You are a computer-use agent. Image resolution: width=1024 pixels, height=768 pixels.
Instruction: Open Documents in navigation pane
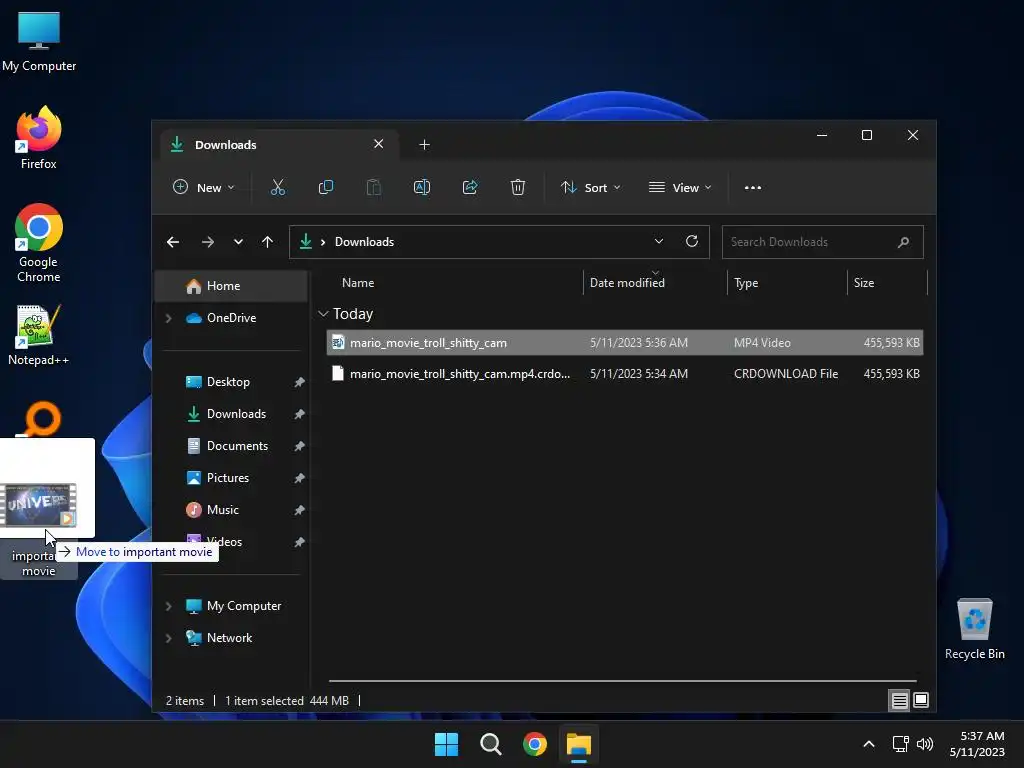237,446
